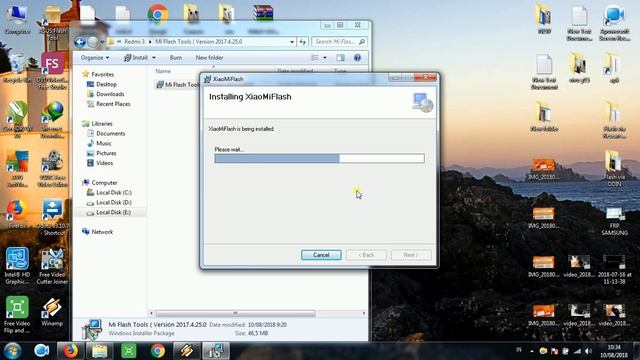Click Redmi 3 in the address breadcrumb

point(134,42)
